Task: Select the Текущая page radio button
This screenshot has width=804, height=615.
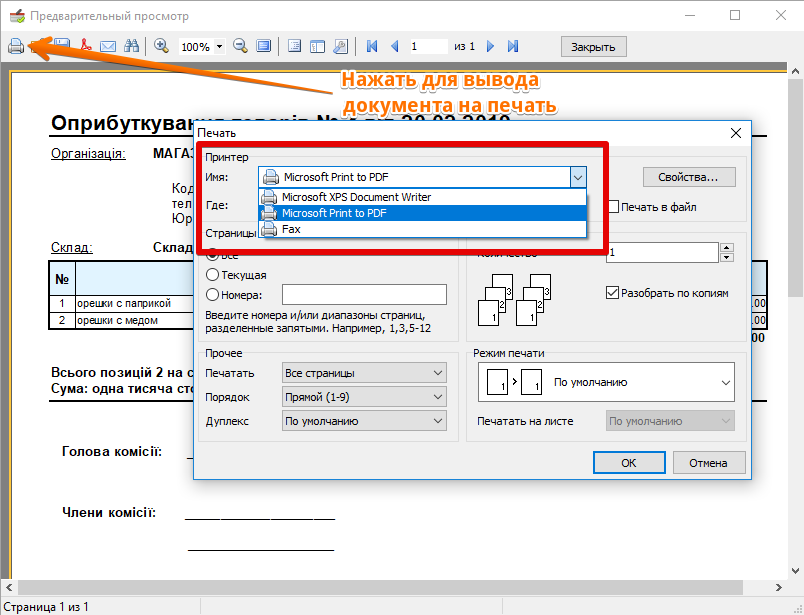Action: (212, 274)
